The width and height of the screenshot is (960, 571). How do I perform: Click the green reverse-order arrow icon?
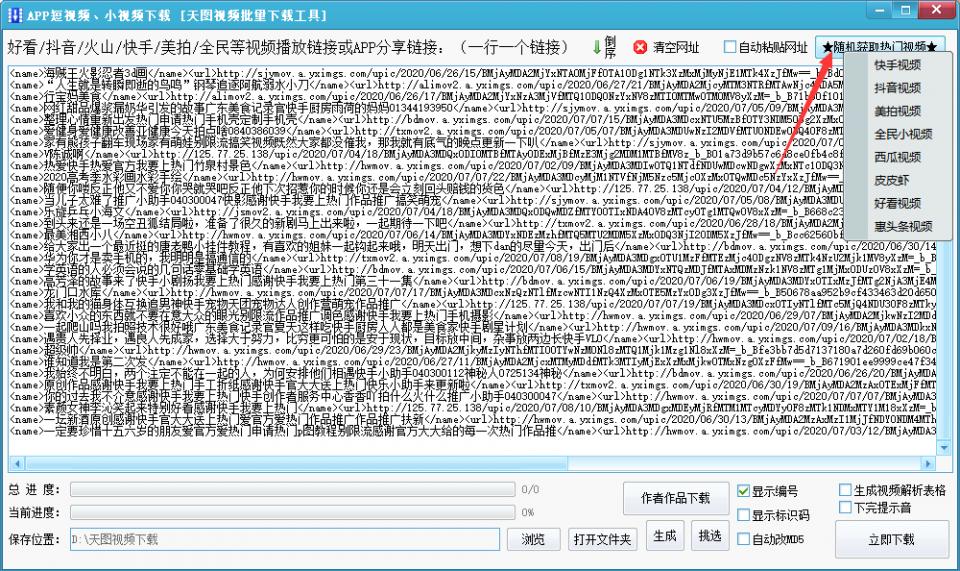click(596, 47)
